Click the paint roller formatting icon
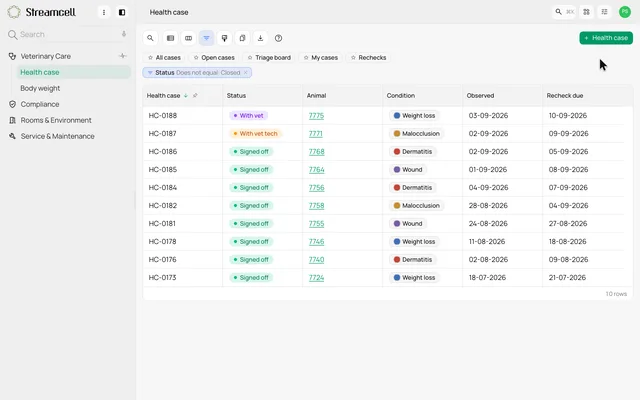This screenshot has height=400, width=640. (x=224, y=38)
